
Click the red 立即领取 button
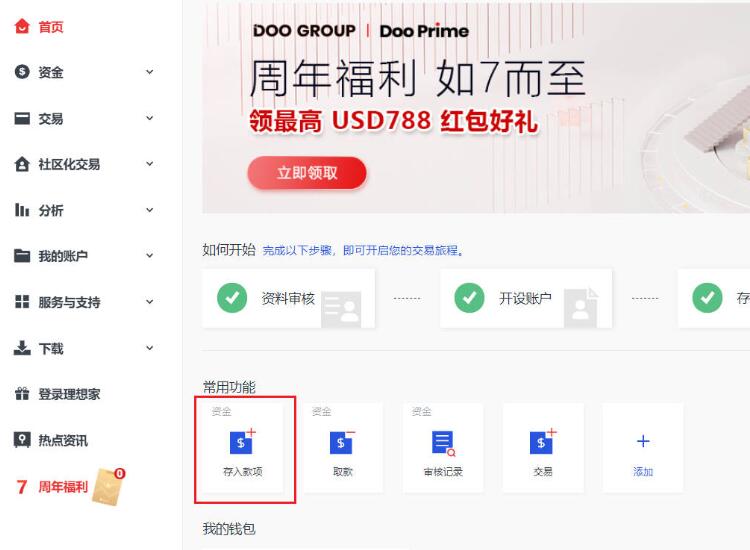(x=307, y=173)
